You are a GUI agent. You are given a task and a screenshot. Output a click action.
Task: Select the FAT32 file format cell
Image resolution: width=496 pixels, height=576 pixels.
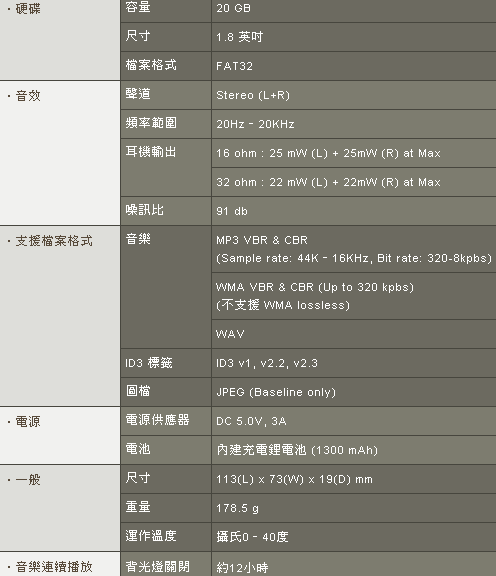354,66
